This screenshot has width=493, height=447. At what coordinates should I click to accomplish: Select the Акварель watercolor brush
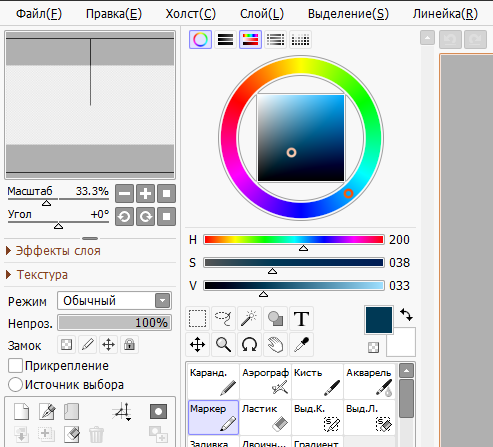pos(369,381)
